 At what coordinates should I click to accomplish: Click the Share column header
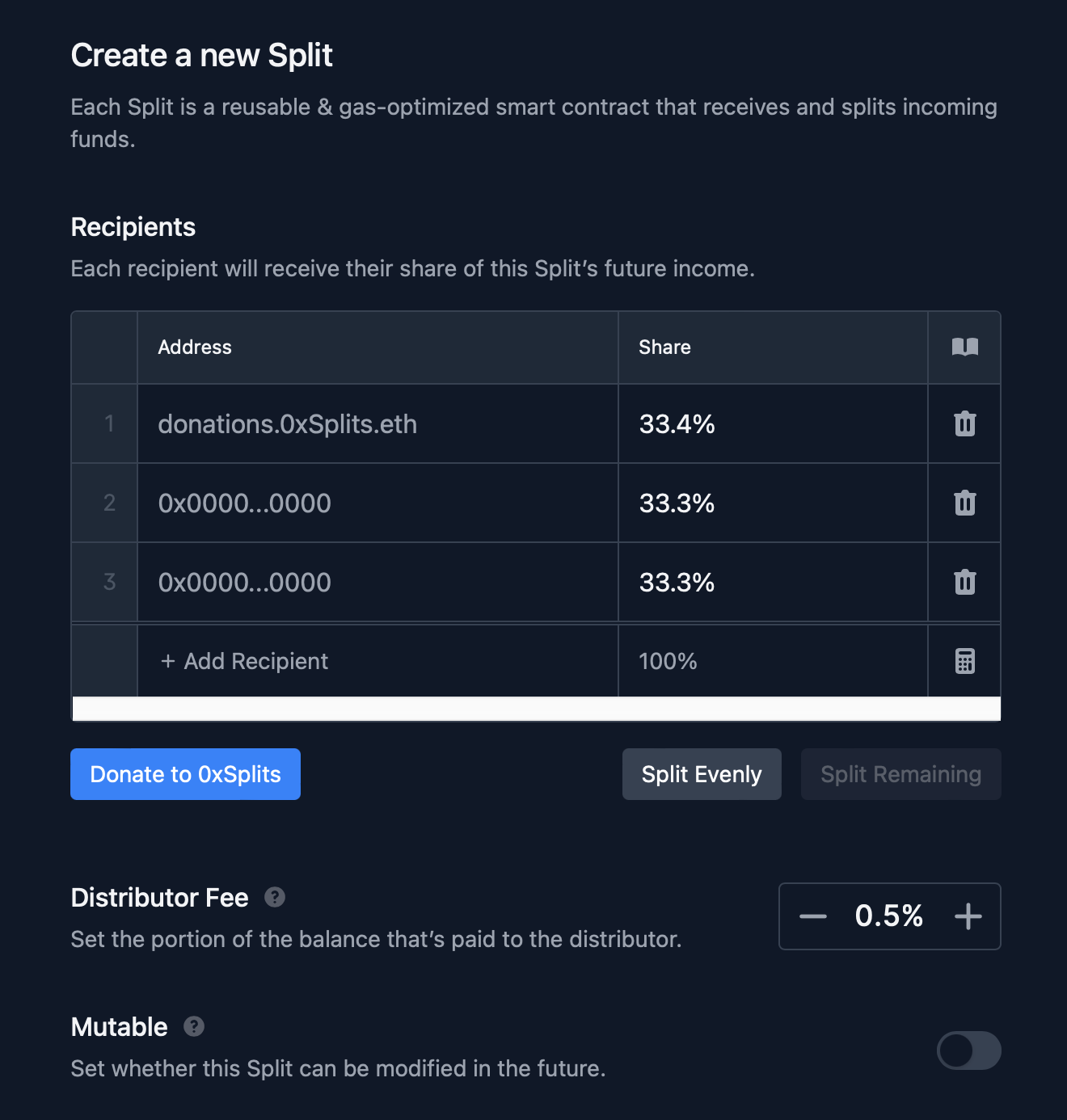point(664,347)
